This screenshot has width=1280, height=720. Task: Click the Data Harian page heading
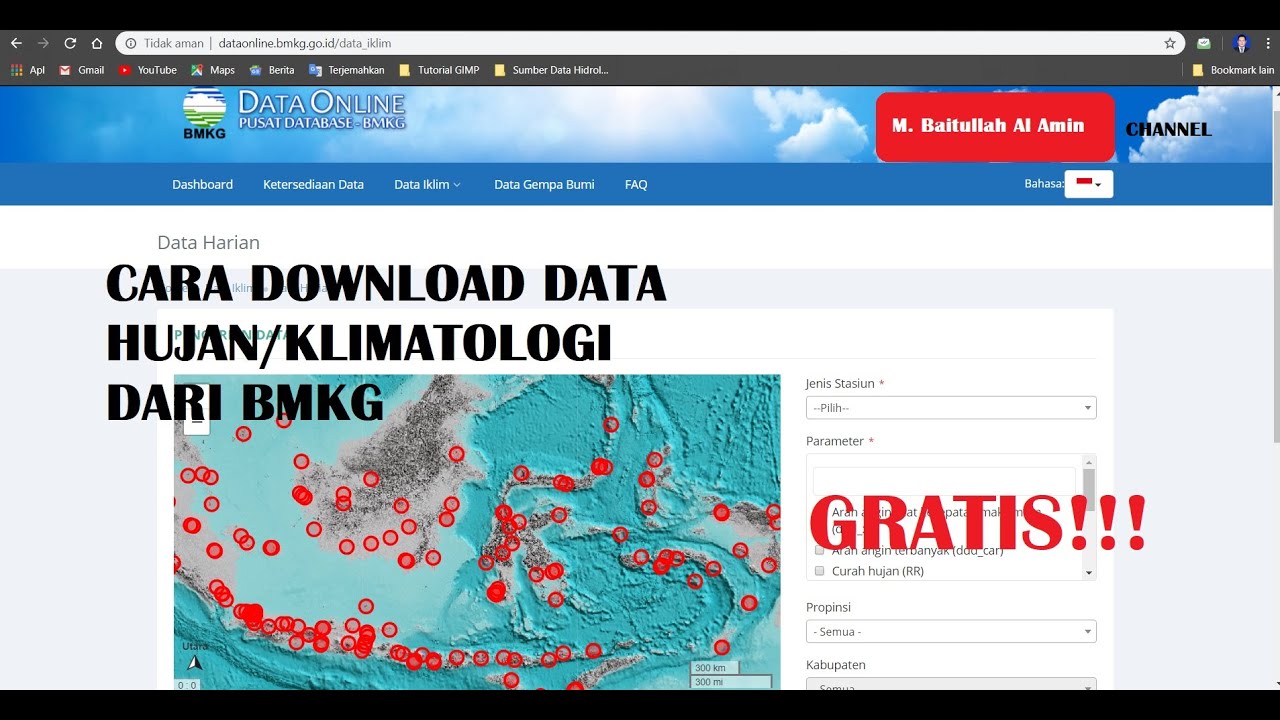[208, 242]
